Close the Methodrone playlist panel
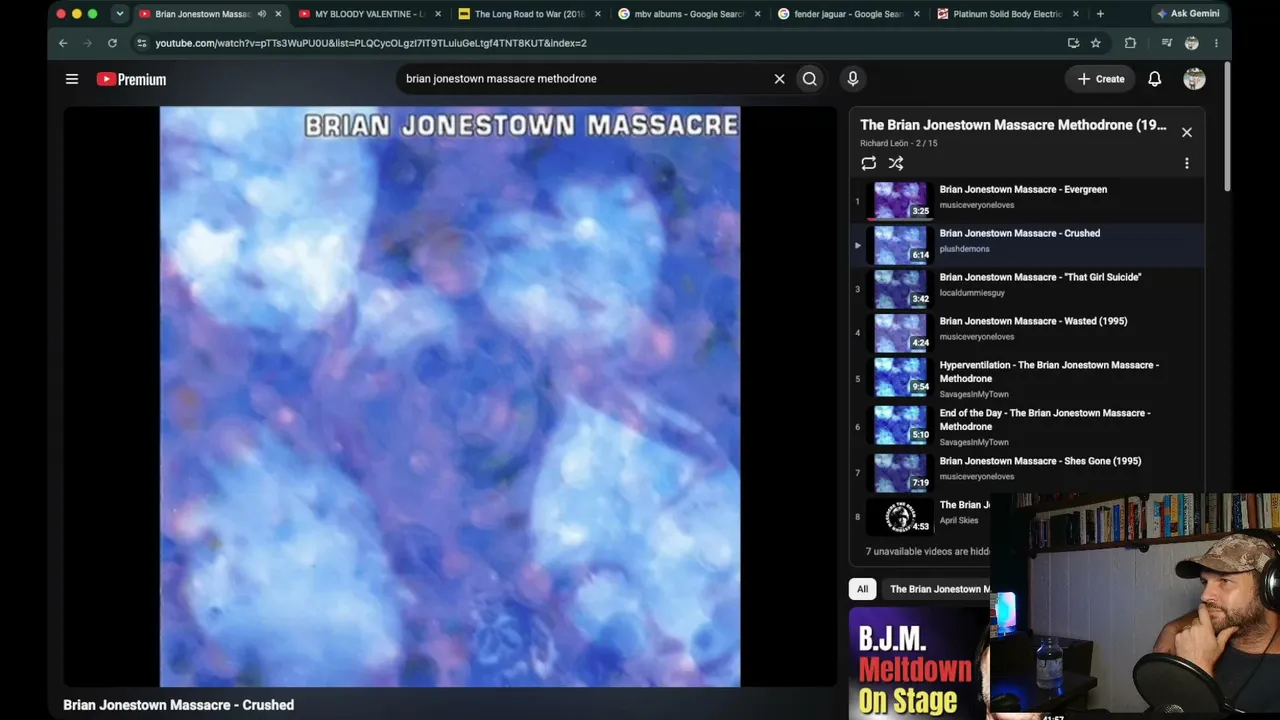This screenshot has height=720, width=1280. pos(1187,132)
